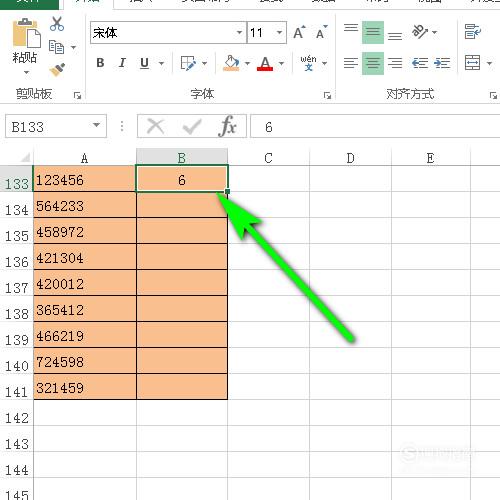Toggle Center horizontal alignment
Screen dimensions: 500x500
point(373,63)
